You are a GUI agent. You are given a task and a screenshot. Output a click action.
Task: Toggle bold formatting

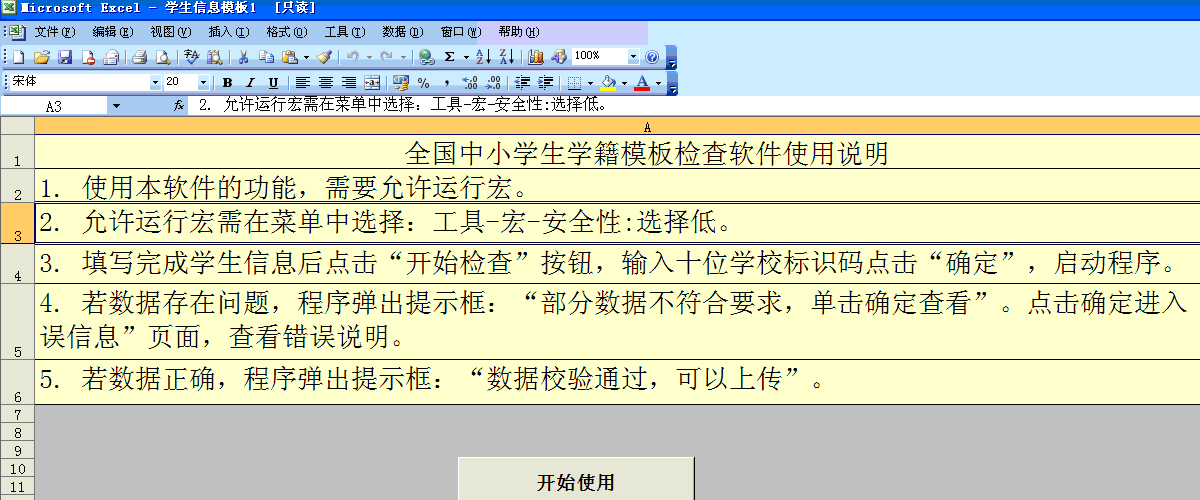(227, 82)
